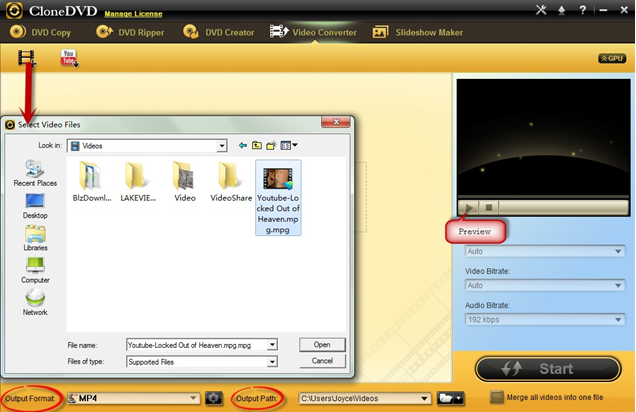
Task: Select Youtube-Locked Out of Heaven video file
Action: point(278,197)
